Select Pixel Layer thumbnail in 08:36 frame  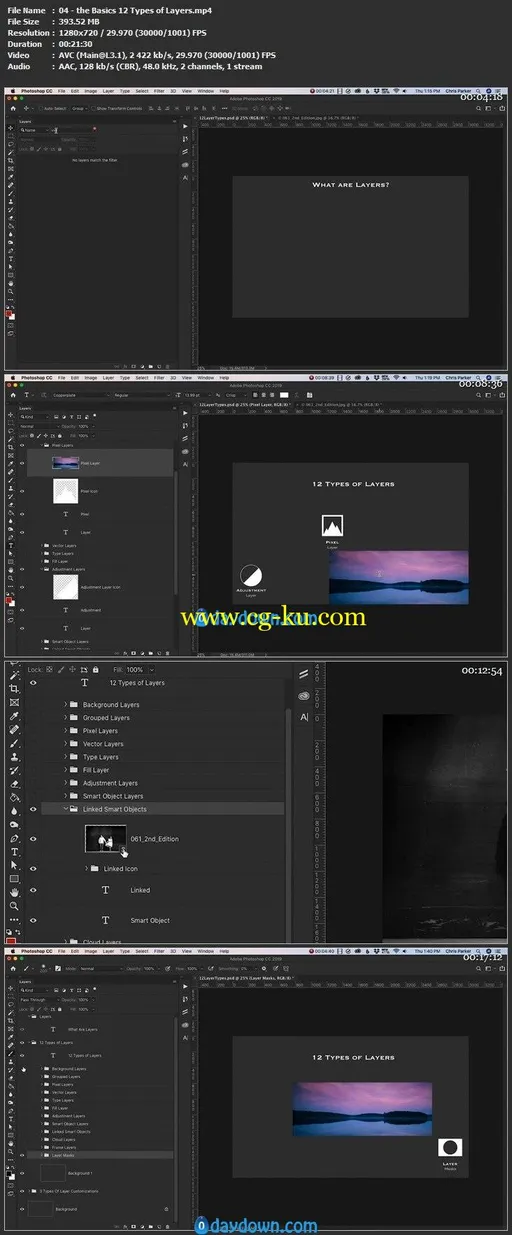pos(65,463)
